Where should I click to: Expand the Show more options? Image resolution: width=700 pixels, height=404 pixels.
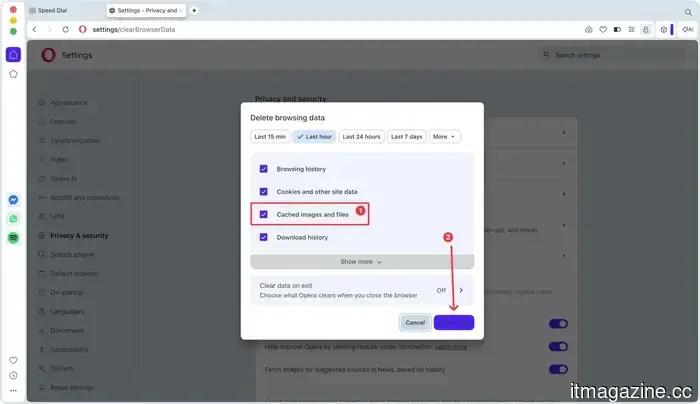coord(362,262)
